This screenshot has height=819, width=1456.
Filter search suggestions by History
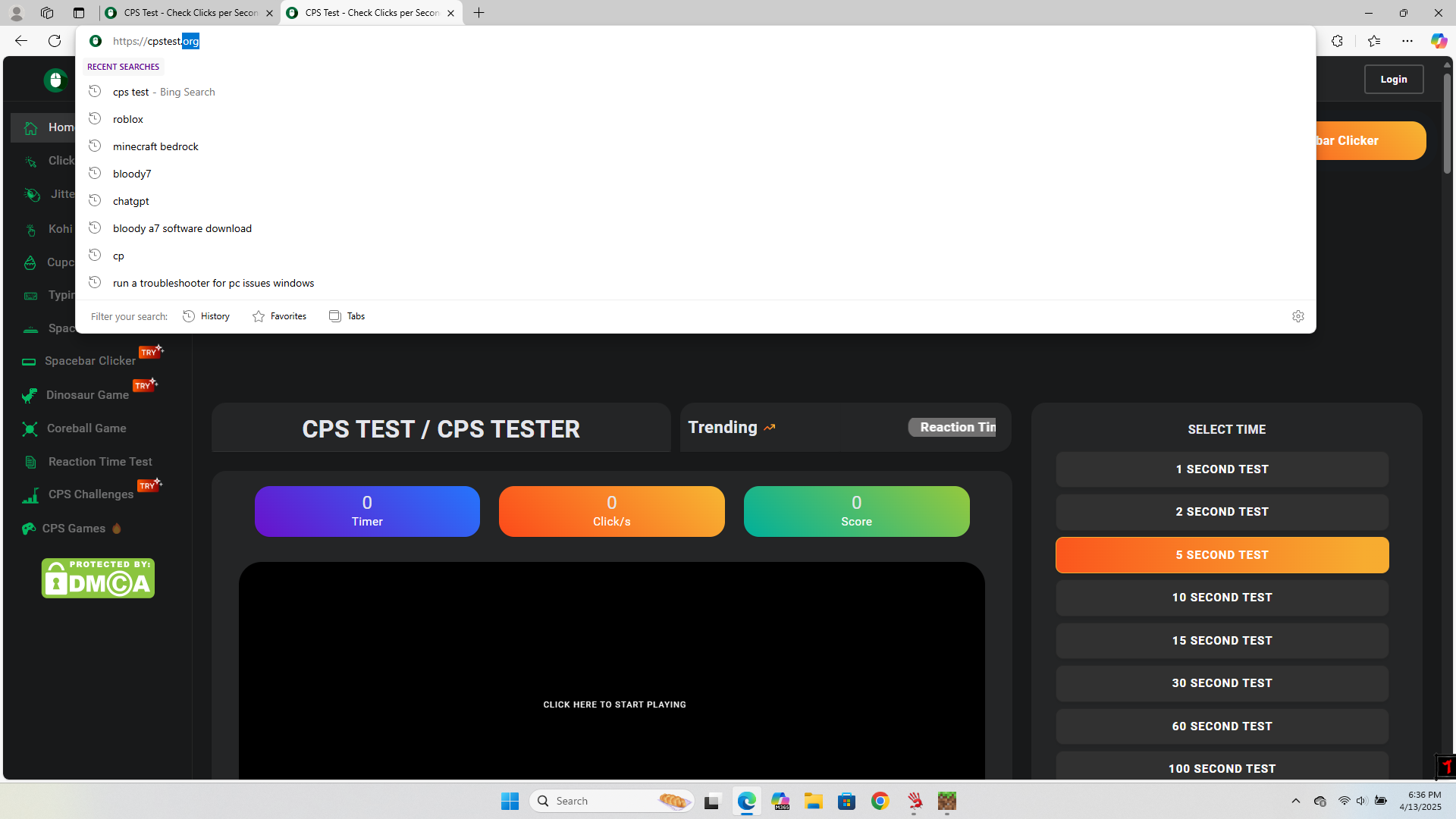click(x=206, y=316)
